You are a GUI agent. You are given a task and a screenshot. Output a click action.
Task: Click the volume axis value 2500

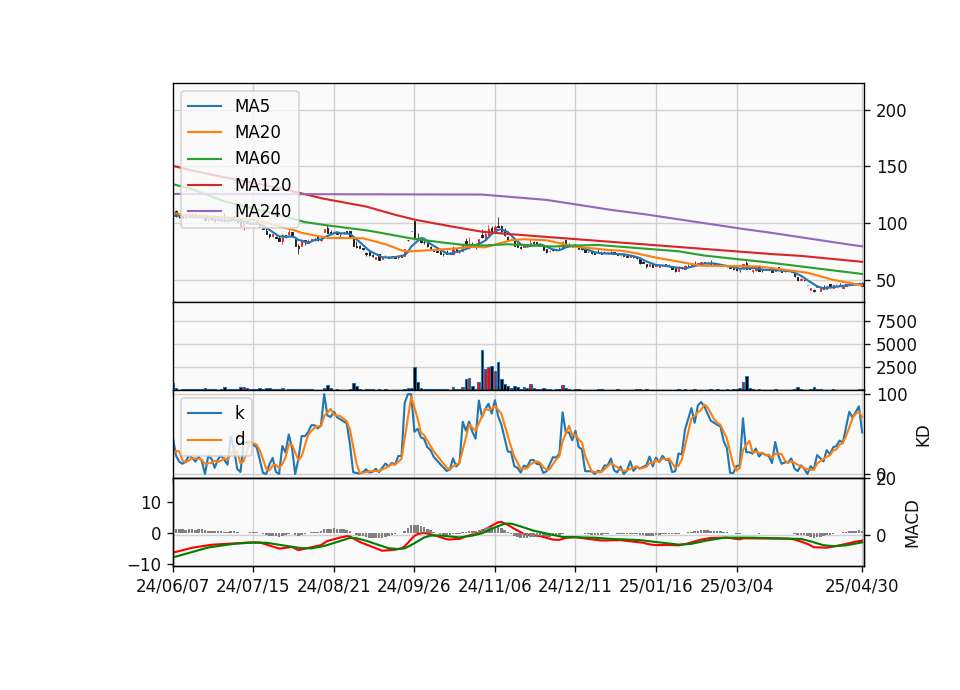tap(896, 368)
